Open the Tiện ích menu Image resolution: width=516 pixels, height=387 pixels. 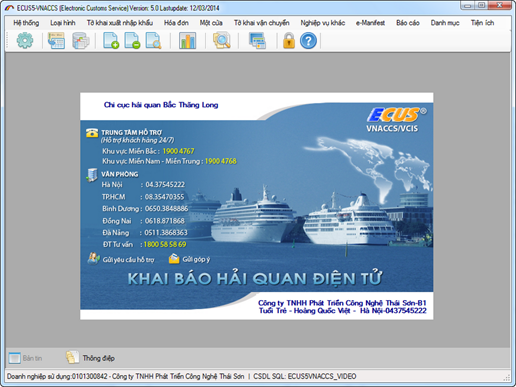click(482, 23)
